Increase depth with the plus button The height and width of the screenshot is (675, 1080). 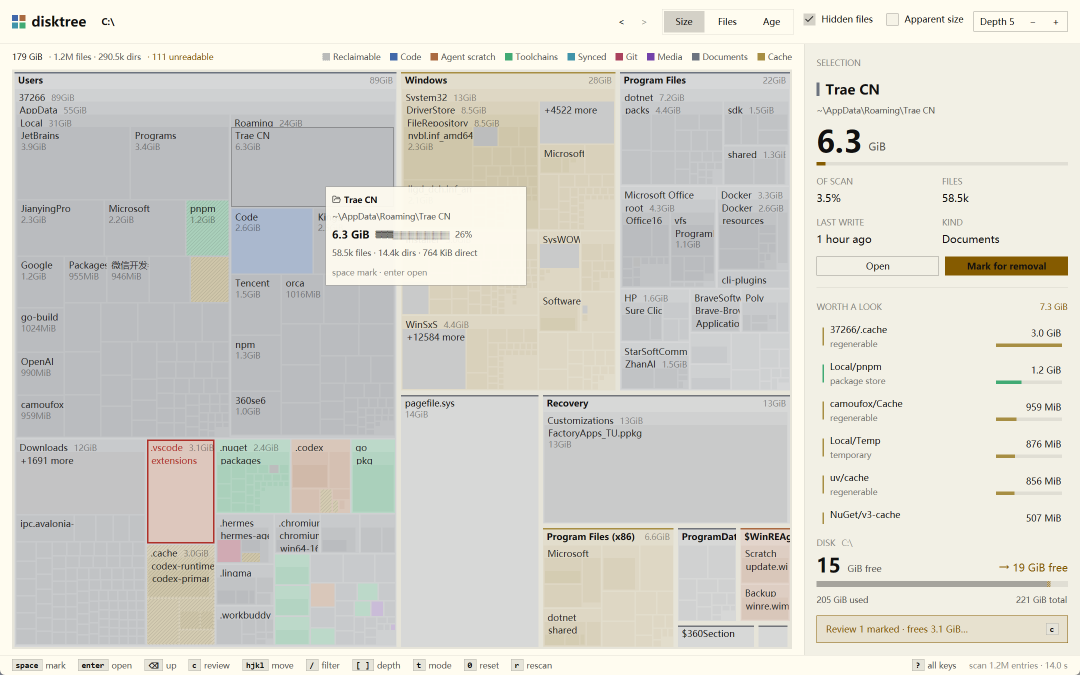pyautogui.click(x=1055, y=21)
